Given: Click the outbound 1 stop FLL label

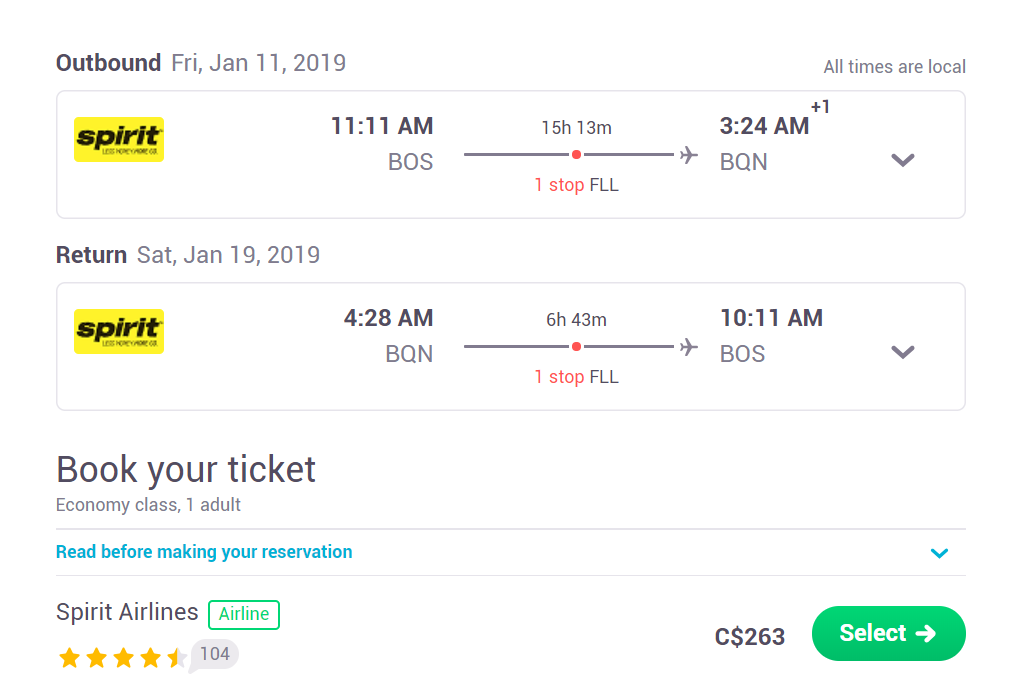Looking at the screenshot, I should [576, 185].
